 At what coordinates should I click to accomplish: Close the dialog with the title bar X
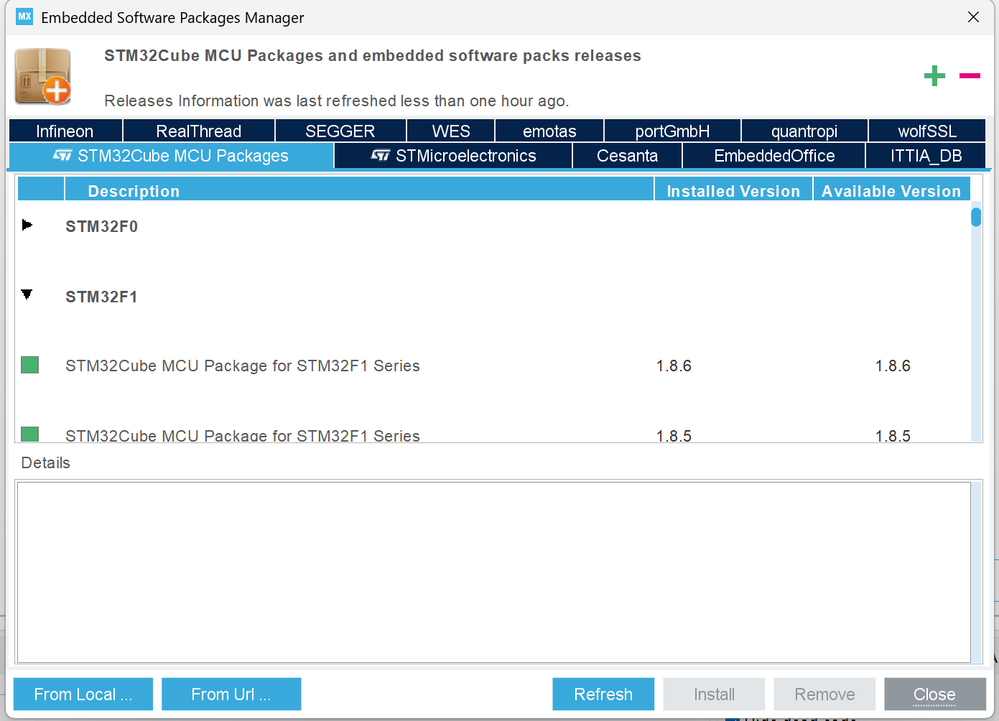[x=973, y=17]
